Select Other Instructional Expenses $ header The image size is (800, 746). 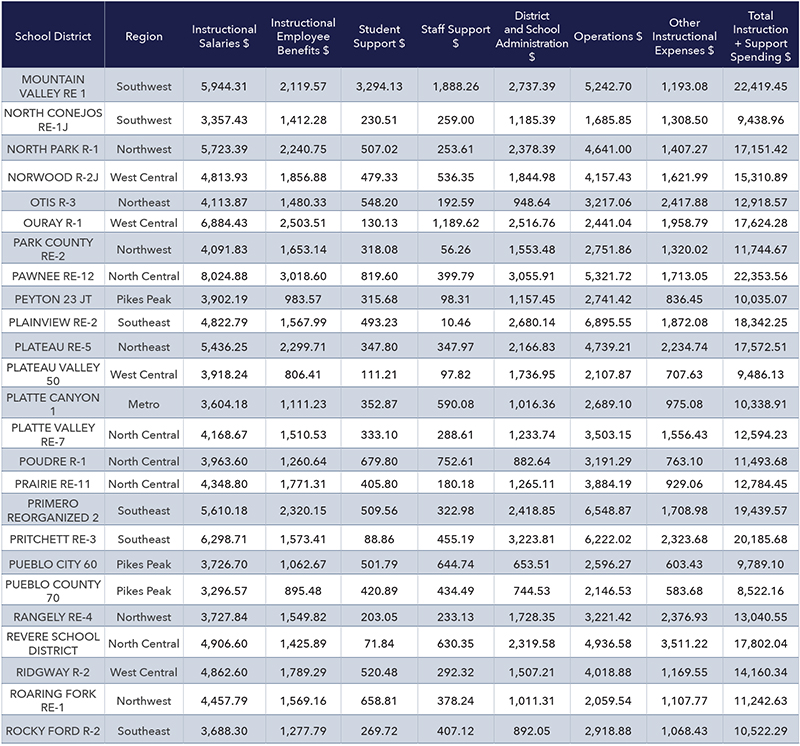click(684, 36)
